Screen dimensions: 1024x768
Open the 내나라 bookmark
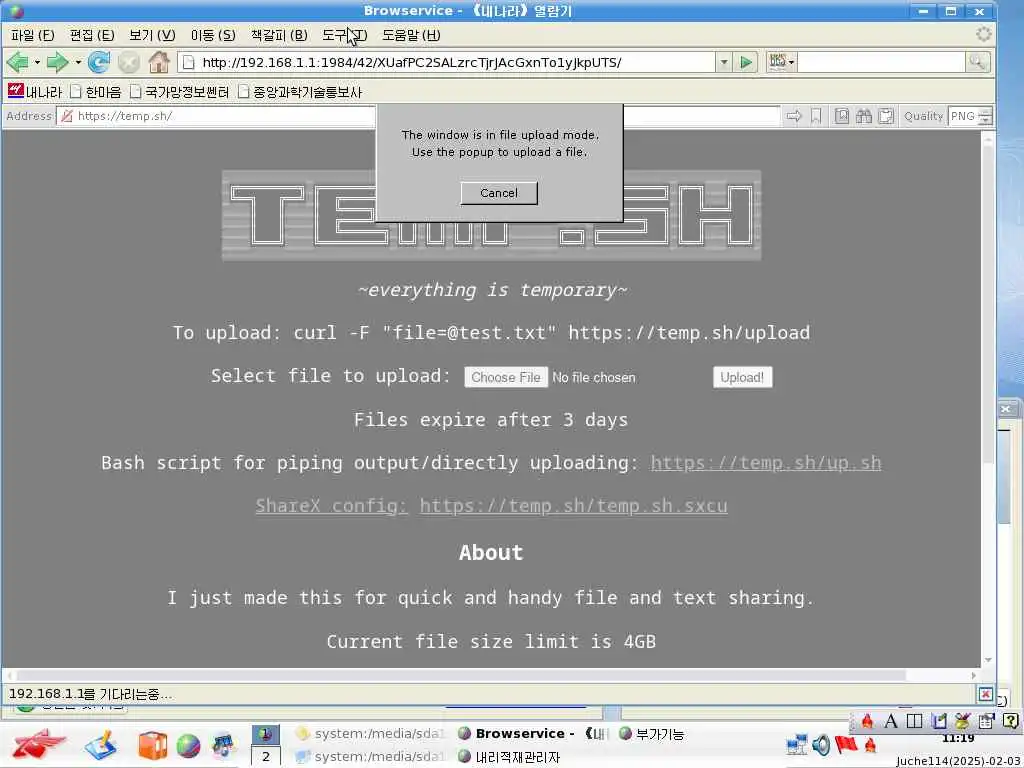[35, 91]
